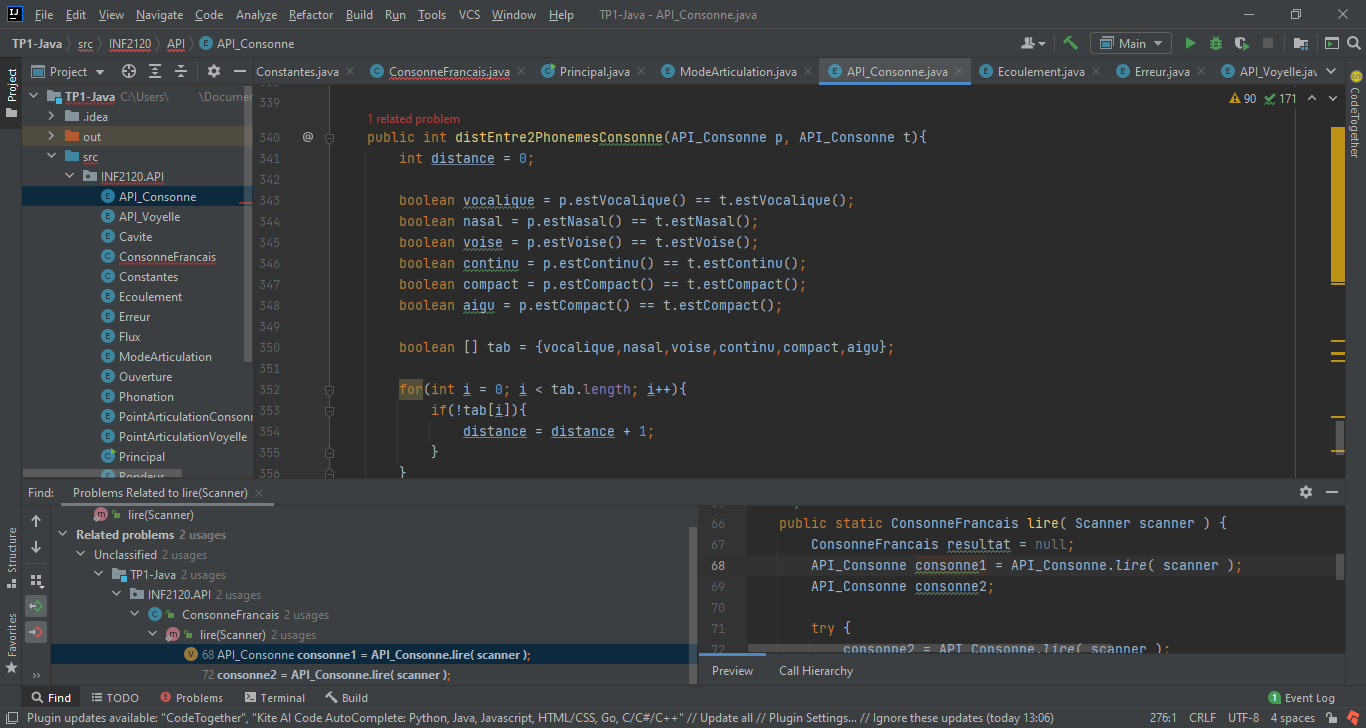1366x728 pixels.
Task: Click the Call Hierarchy tab link
Action: pyautogui.click(x=816, y=671)
